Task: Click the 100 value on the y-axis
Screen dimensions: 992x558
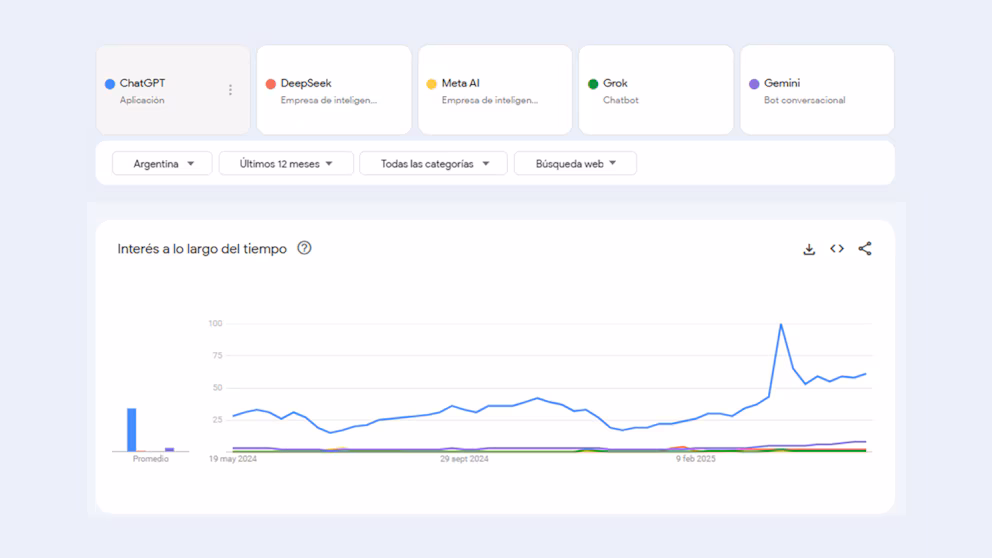Action: coord(215,323)
